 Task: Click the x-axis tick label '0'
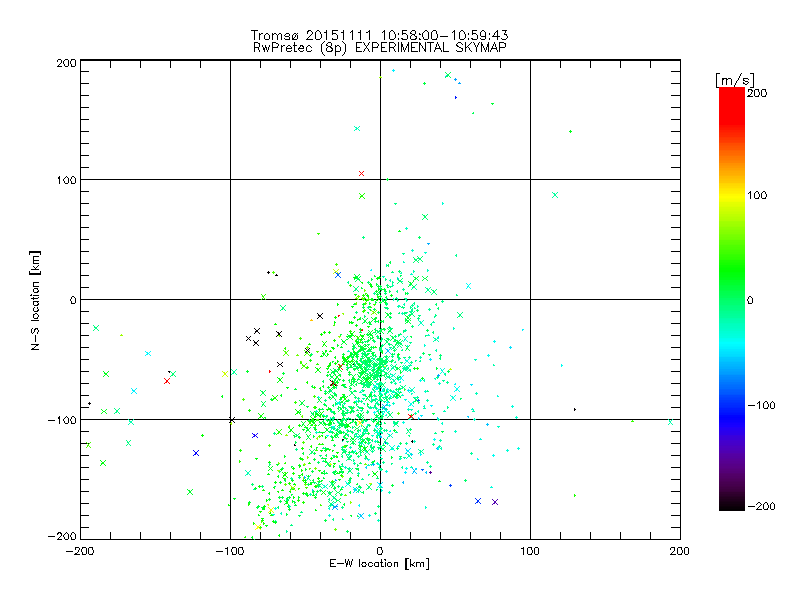pyautogui.click(x=380, y=551)
